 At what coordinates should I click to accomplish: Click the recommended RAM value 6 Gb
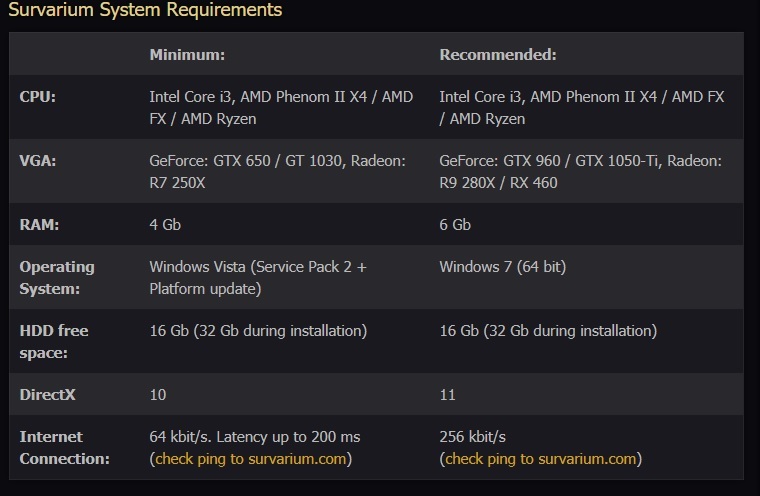pos(455,225)
